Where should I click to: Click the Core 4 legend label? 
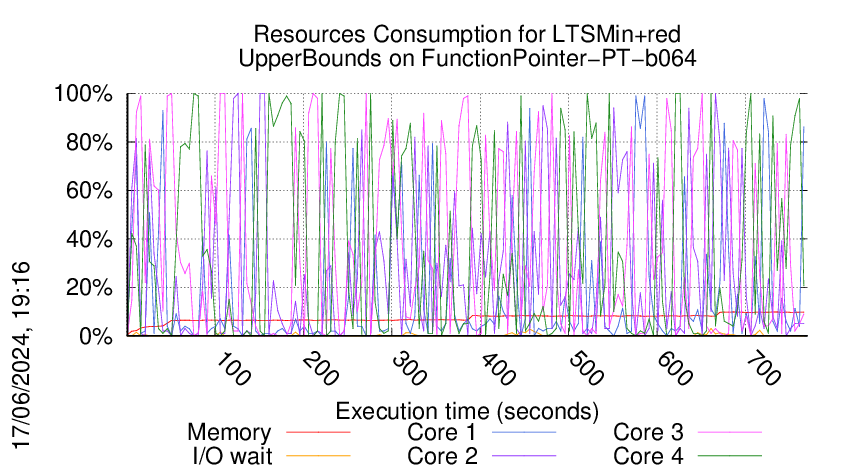[x=648, y=457]
